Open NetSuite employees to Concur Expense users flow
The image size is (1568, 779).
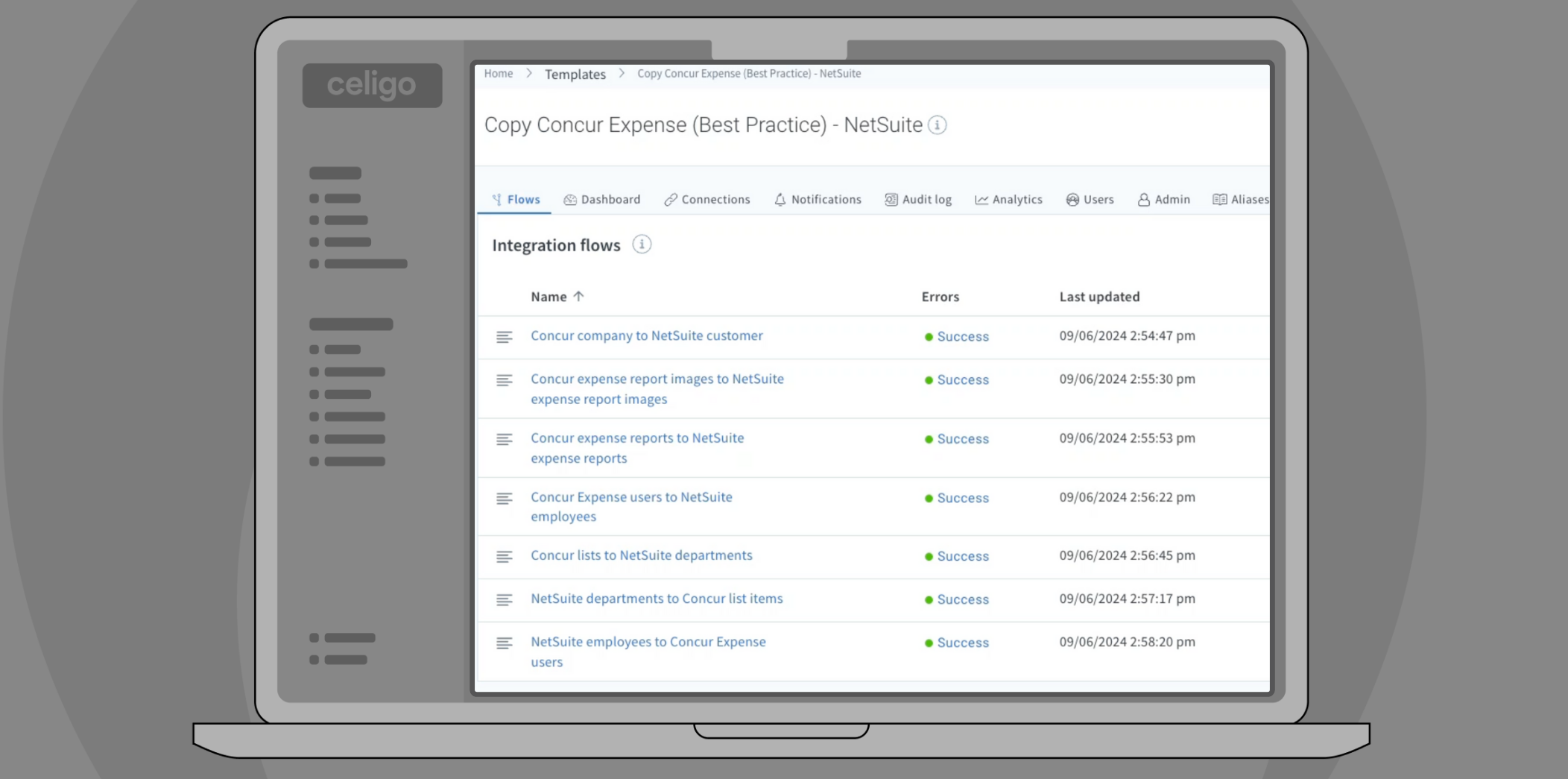(x=648, y=652)
